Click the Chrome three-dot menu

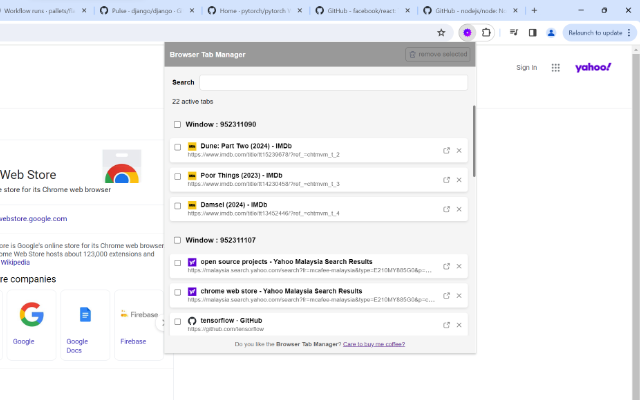coord(629,33)
